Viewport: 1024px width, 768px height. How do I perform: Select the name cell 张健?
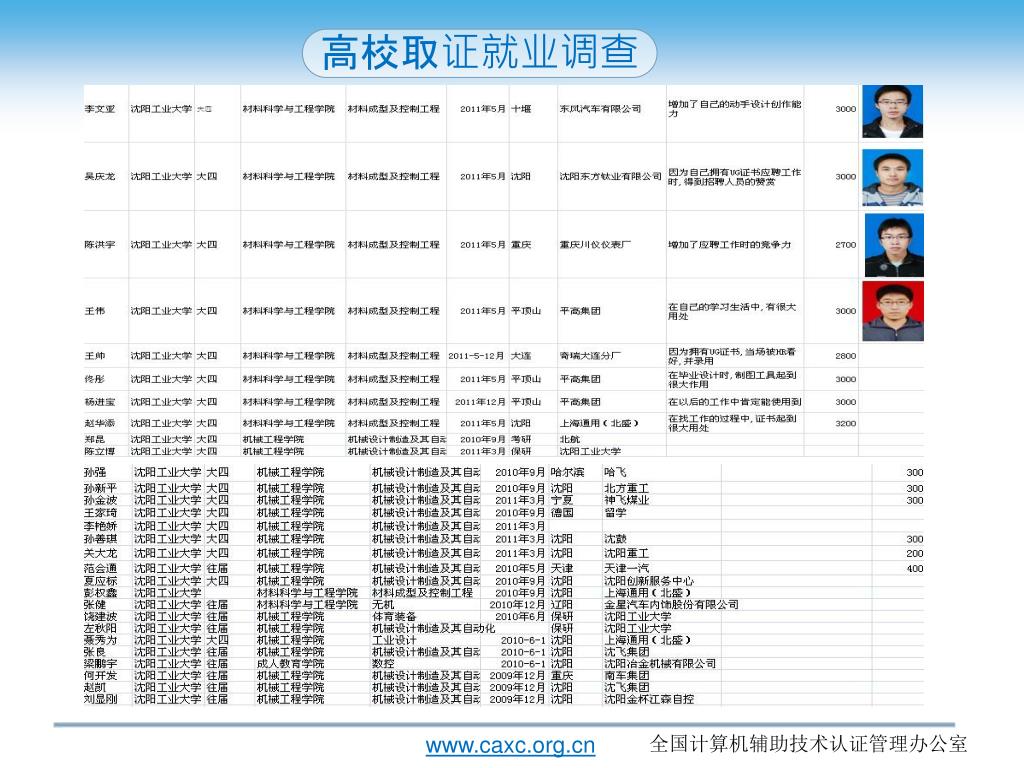coord(95,605)
